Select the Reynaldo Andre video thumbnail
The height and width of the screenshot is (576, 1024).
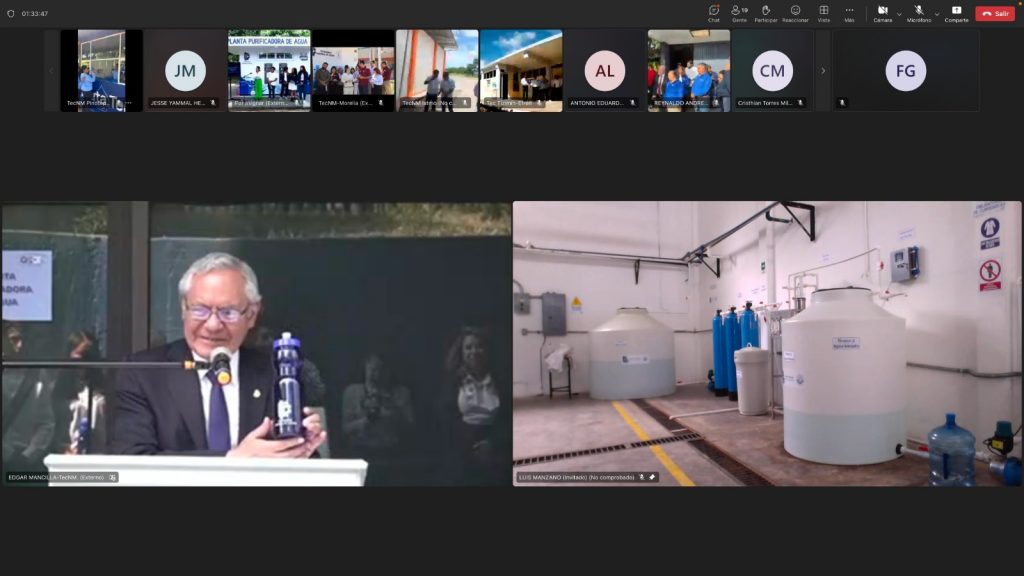point(689,71)
